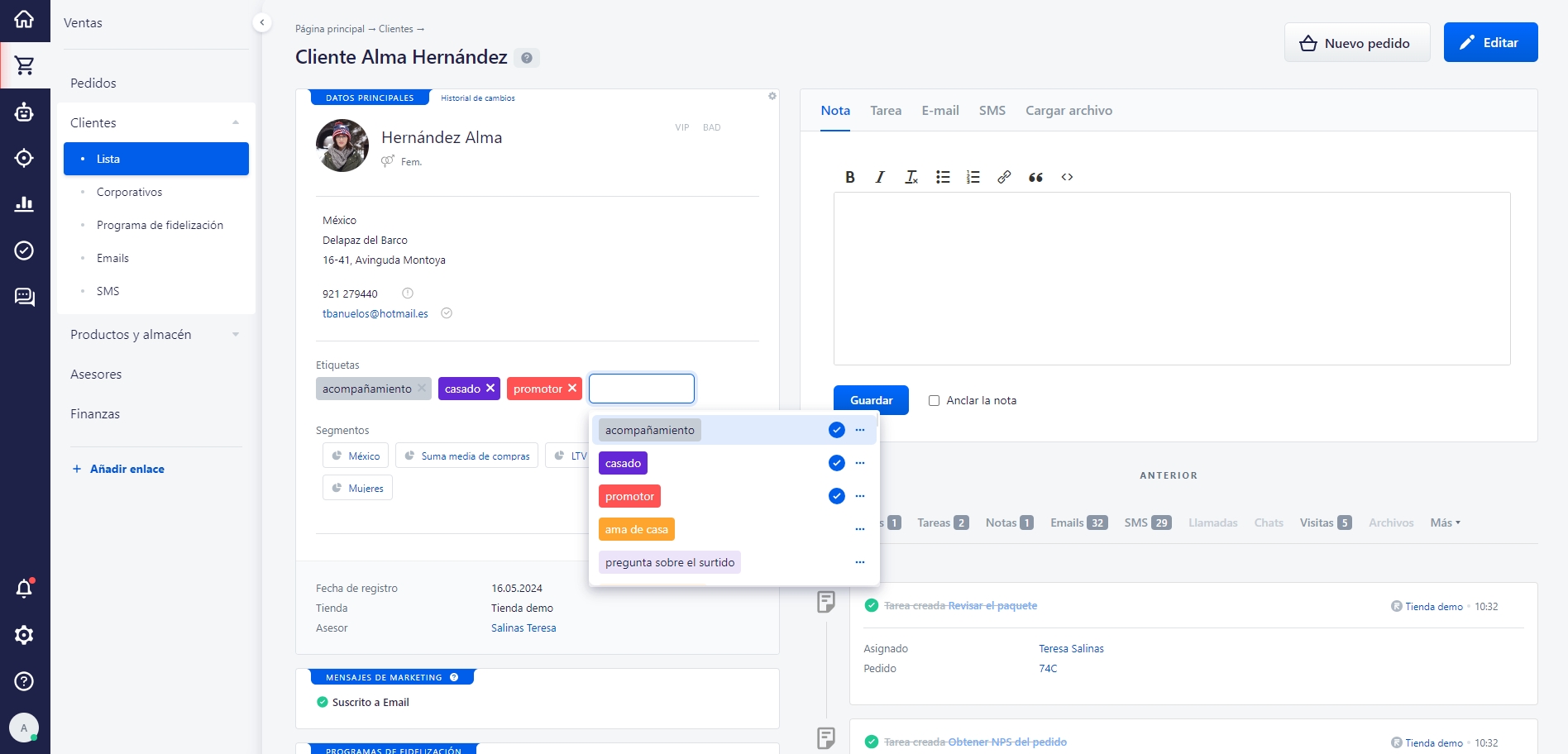Clear text formatting in note editor
Image resolution: width=1568 pixels, height=754 pixels.
[x=911, y=177]
